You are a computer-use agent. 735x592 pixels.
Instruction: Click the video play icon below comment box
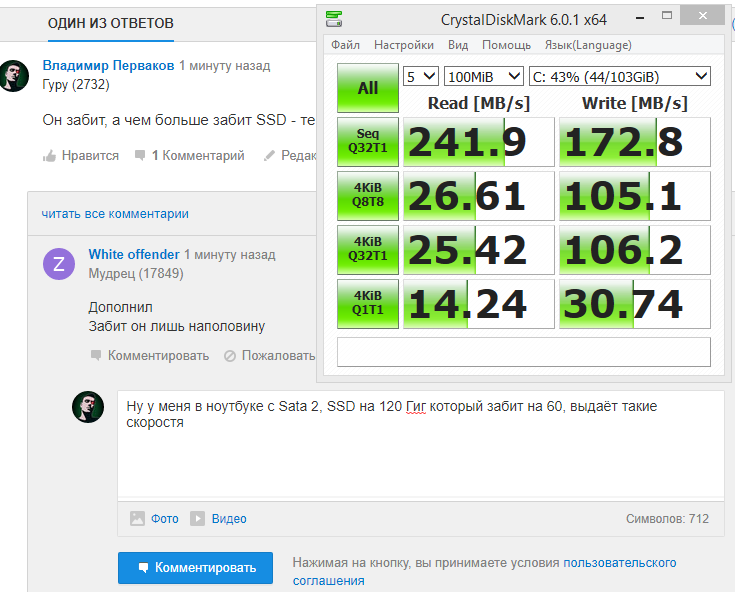(x=197, y=518)
